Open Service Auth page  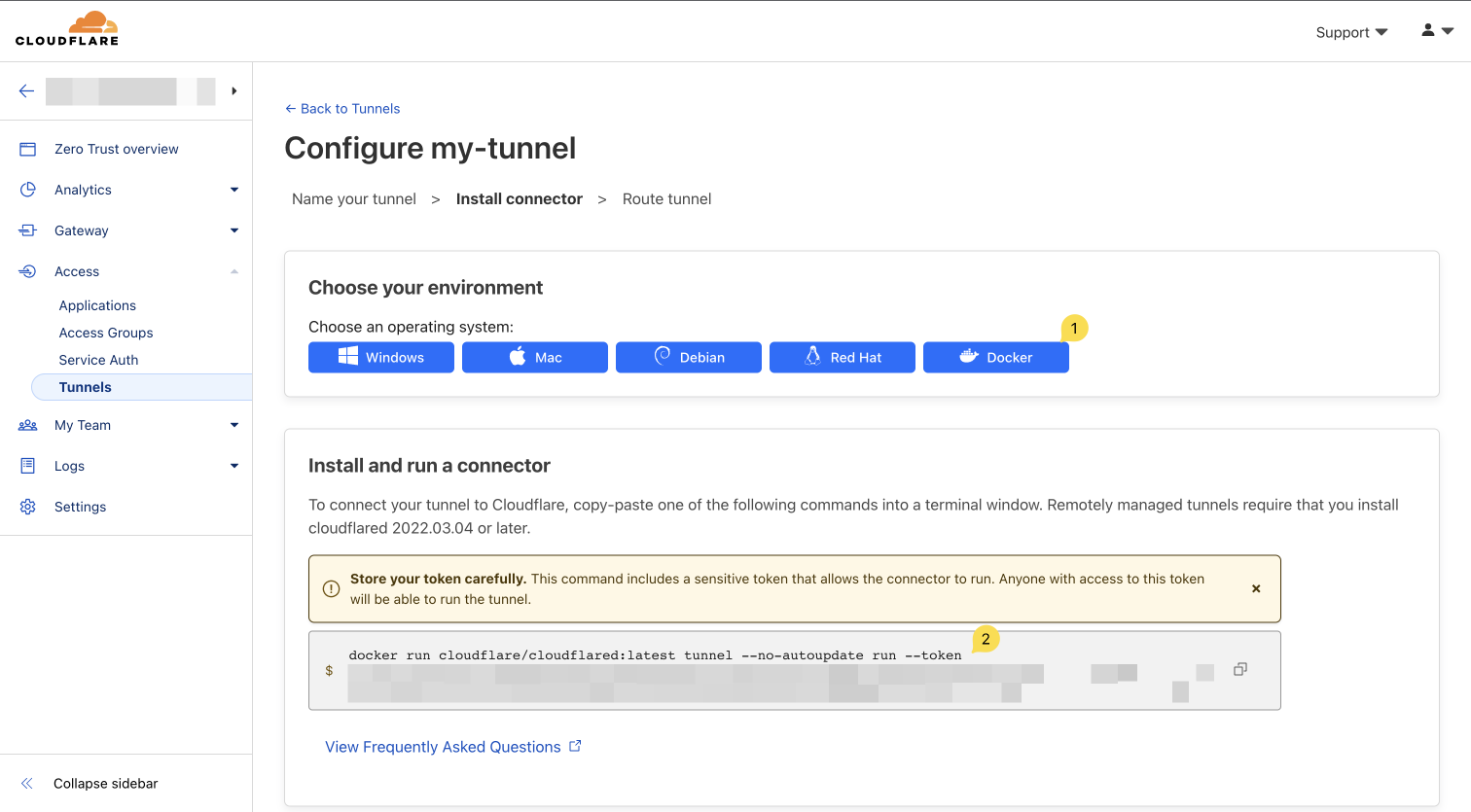coord(98,360)
